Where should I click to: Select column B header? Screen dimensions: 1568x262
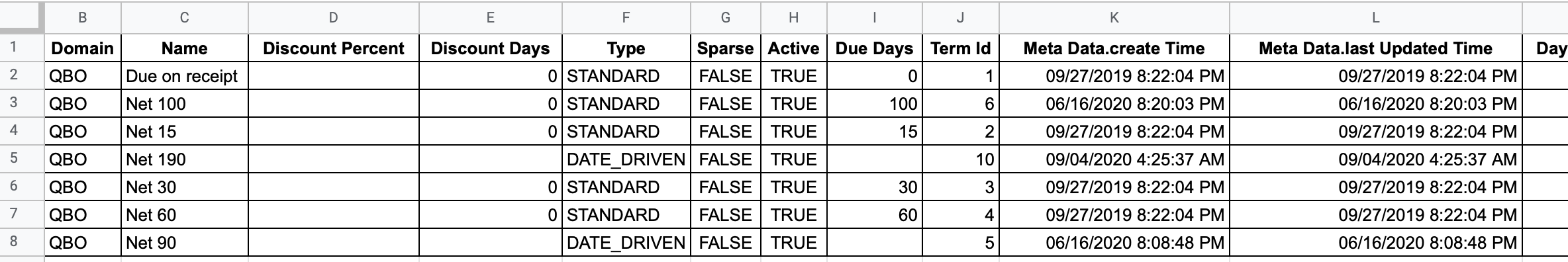point(83,18)
